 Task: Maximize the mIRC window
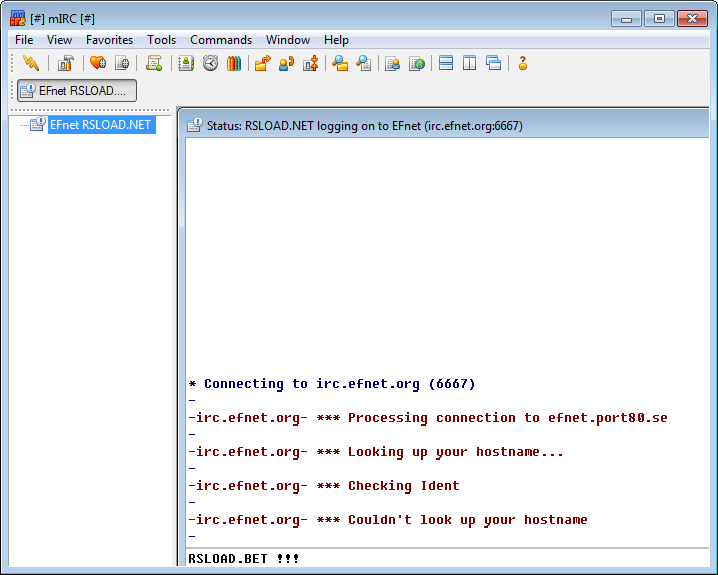(659, 19)
